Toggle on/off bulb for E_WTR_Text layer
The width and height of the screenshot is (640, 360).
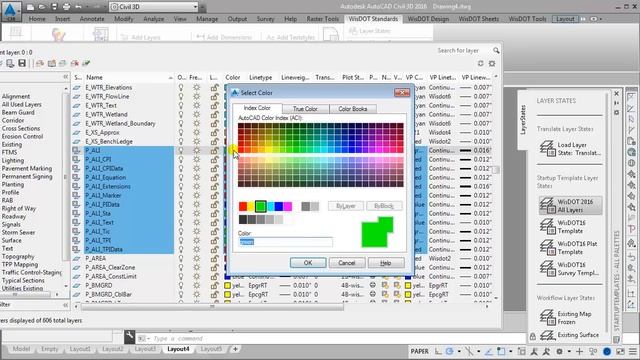tap(181, 105)
